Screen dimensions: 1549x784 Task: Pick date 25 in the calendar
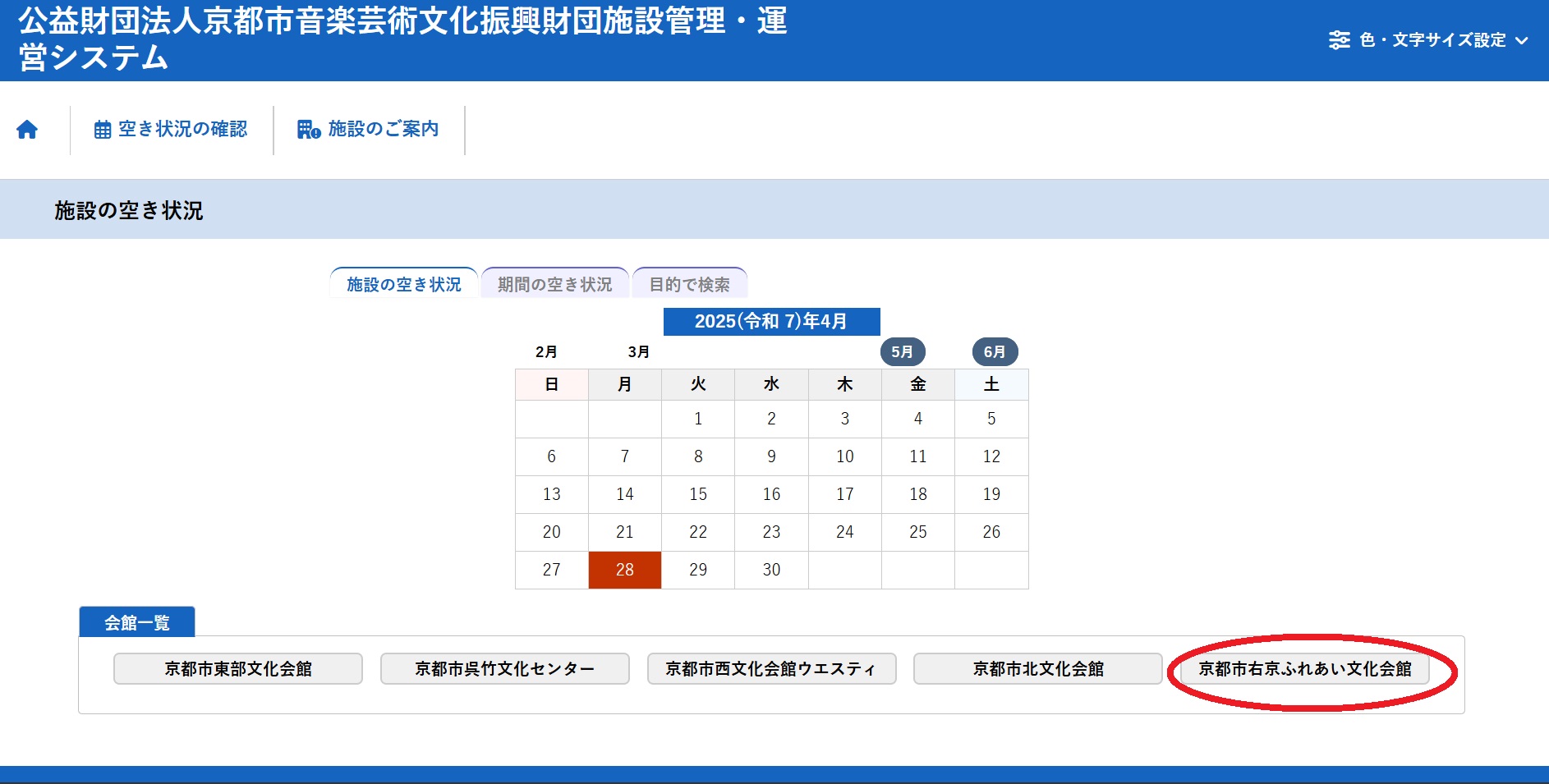click(x=918, y=532)
